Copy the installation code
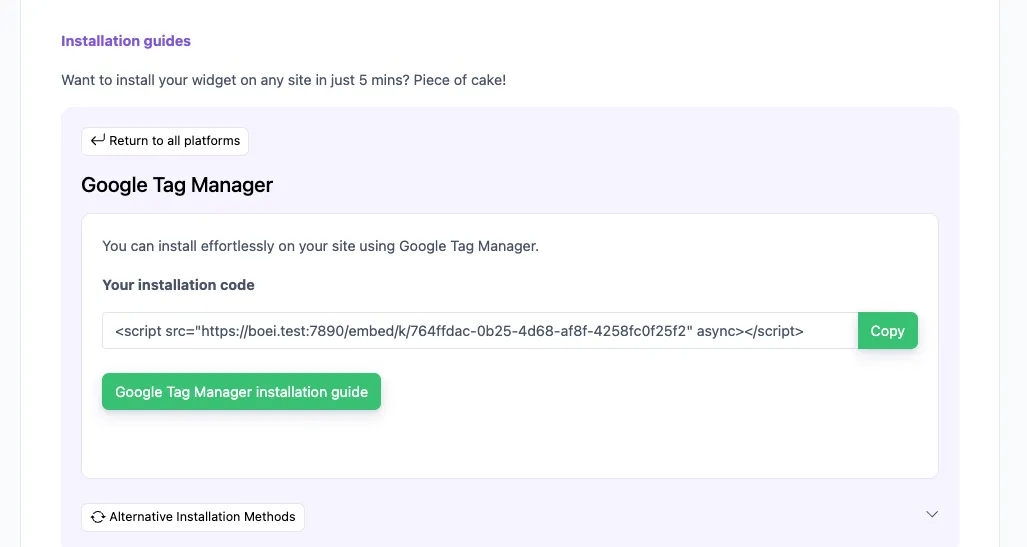 [x=887, y=331]
